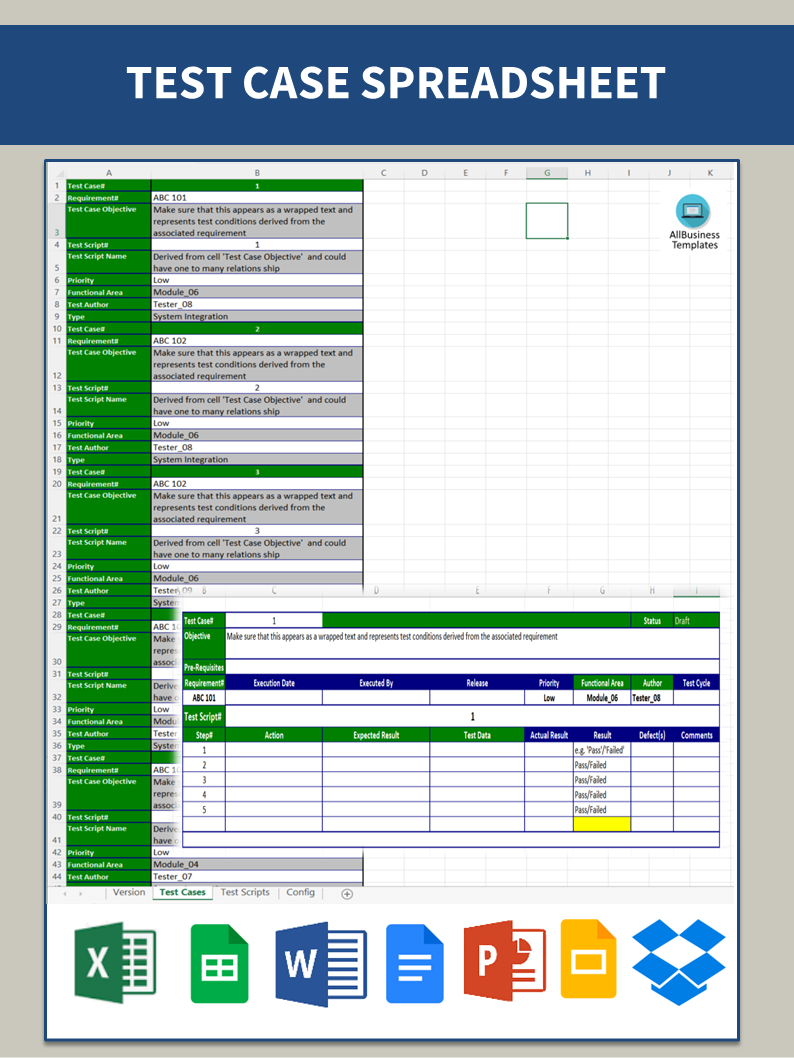Screen dimensions: 794x1058
Task: Click 'Module_04' cell in row 43
Action: click(257, 864)
